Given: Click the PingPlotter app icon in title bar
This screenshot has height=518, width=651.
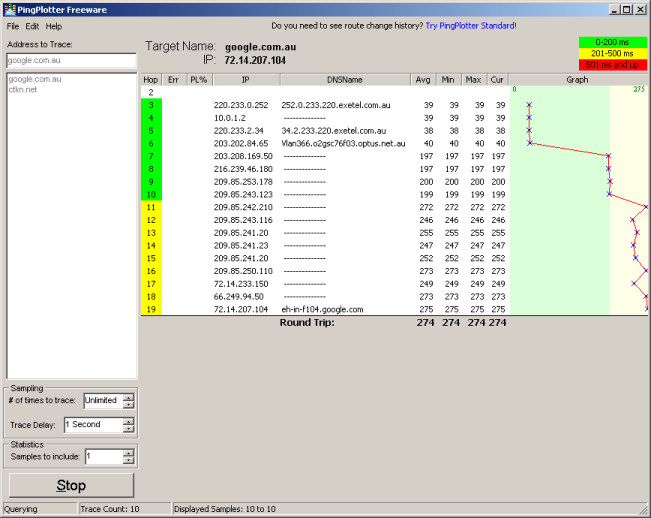Looking at the screenshot, I should click(10, 10).
